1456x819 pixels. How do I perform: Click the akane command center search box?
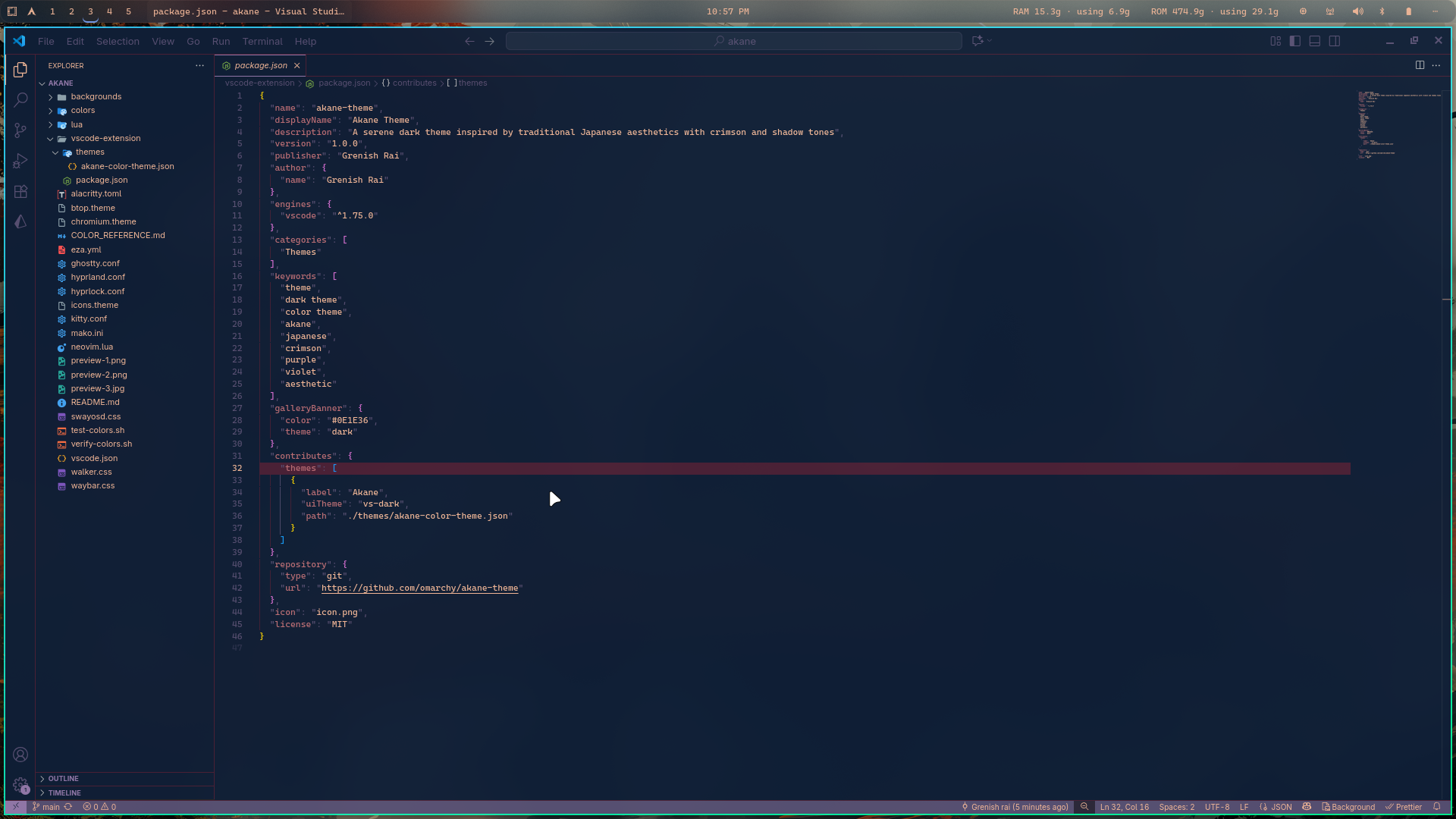(733, 42)
